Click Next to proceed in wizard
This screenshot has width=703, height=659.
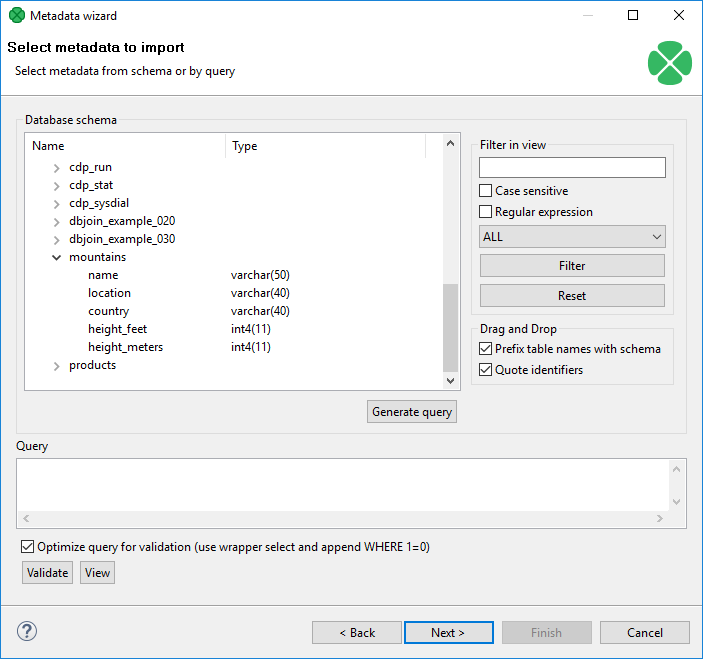[x=448, y=633]
